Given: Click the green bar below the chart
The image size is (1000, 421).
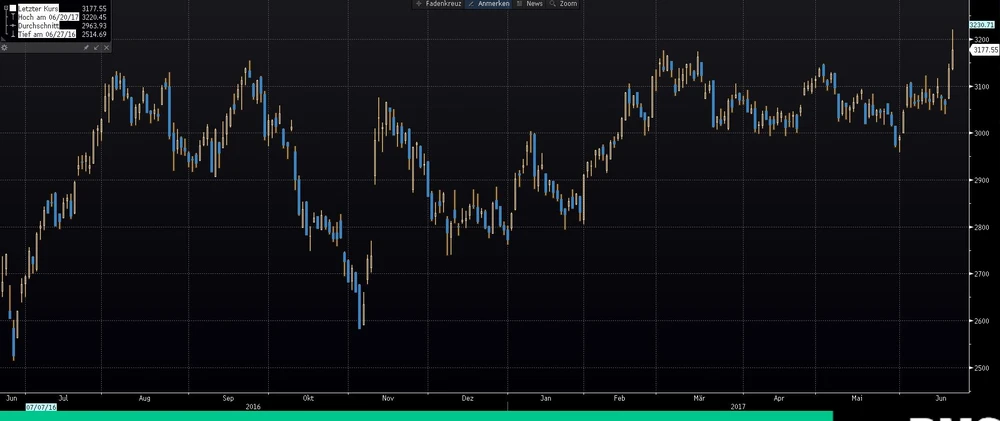Looking at the screenshot, I should 415,415.
